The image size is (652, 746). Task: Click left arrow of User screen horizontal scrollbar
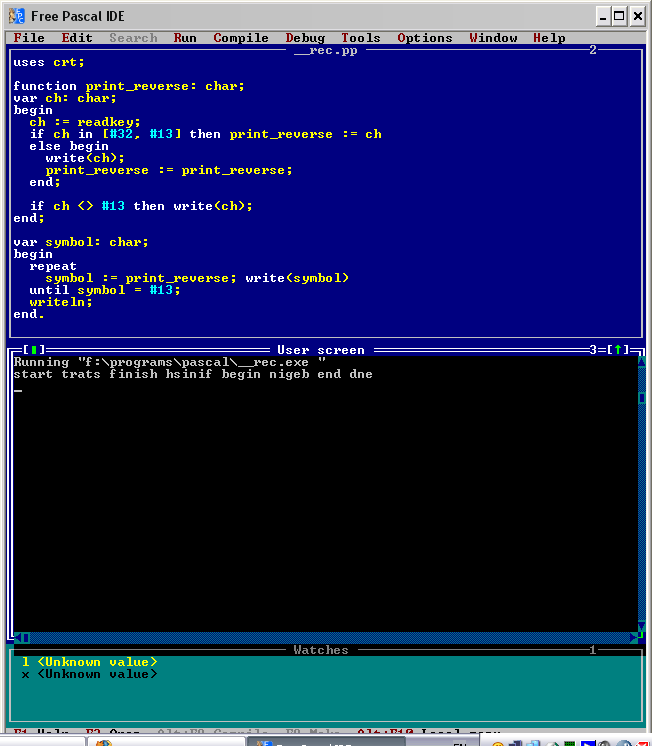[22, 637]
